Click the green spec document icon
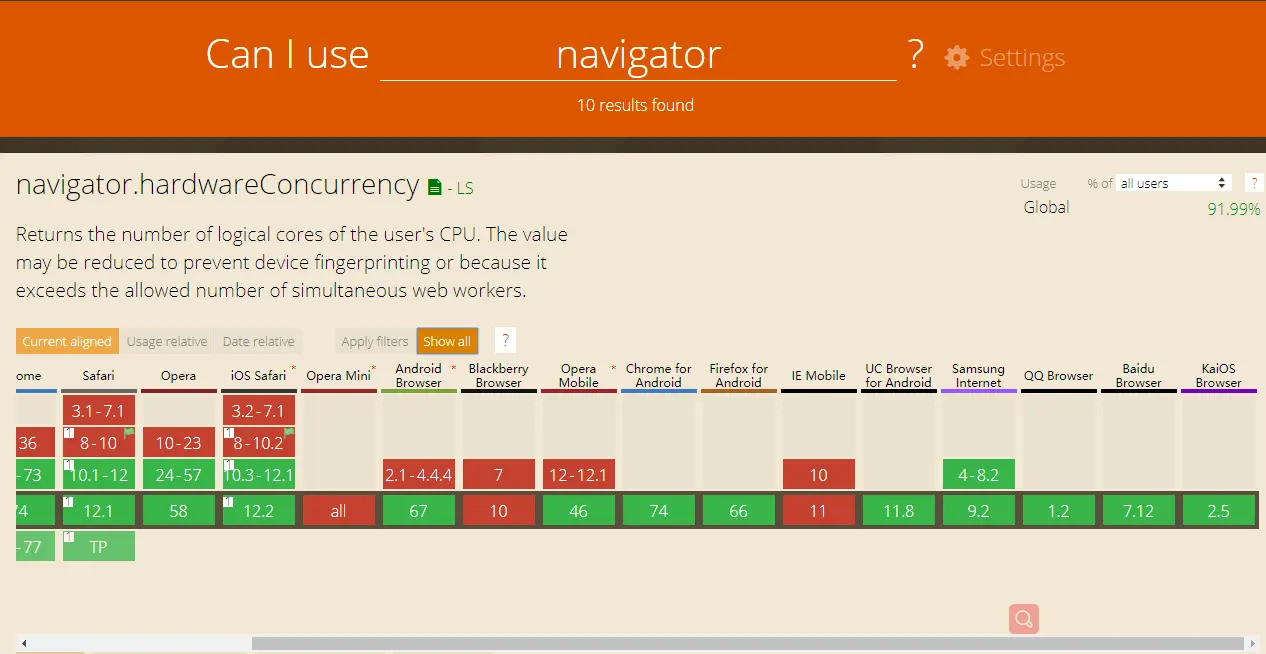This screenshot has height=654, width=1266. point(434,187)
